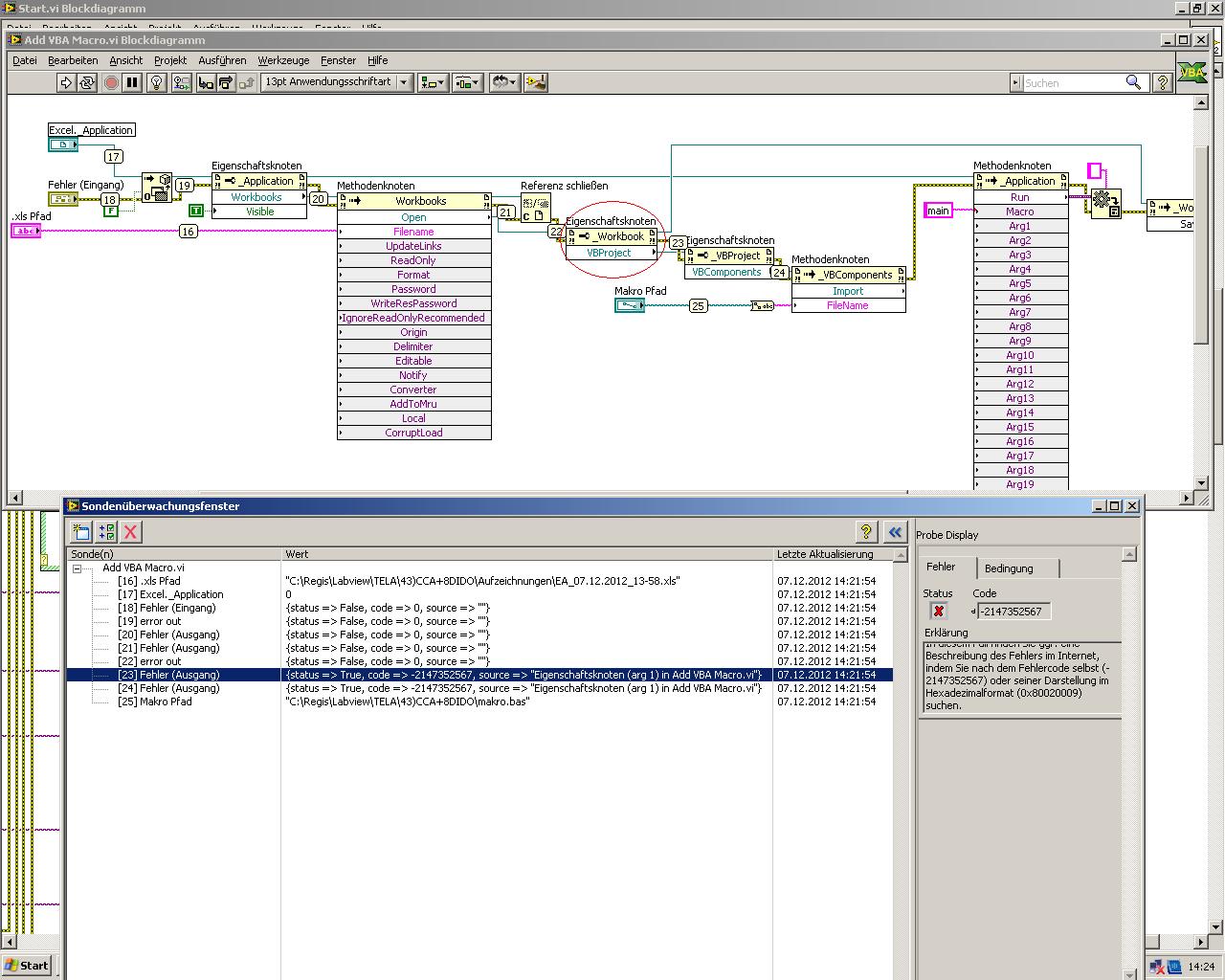The height and width of the screenshot is (980, 1225).
Task: Open the Werkzeuge menu
Action: (283, 60)
